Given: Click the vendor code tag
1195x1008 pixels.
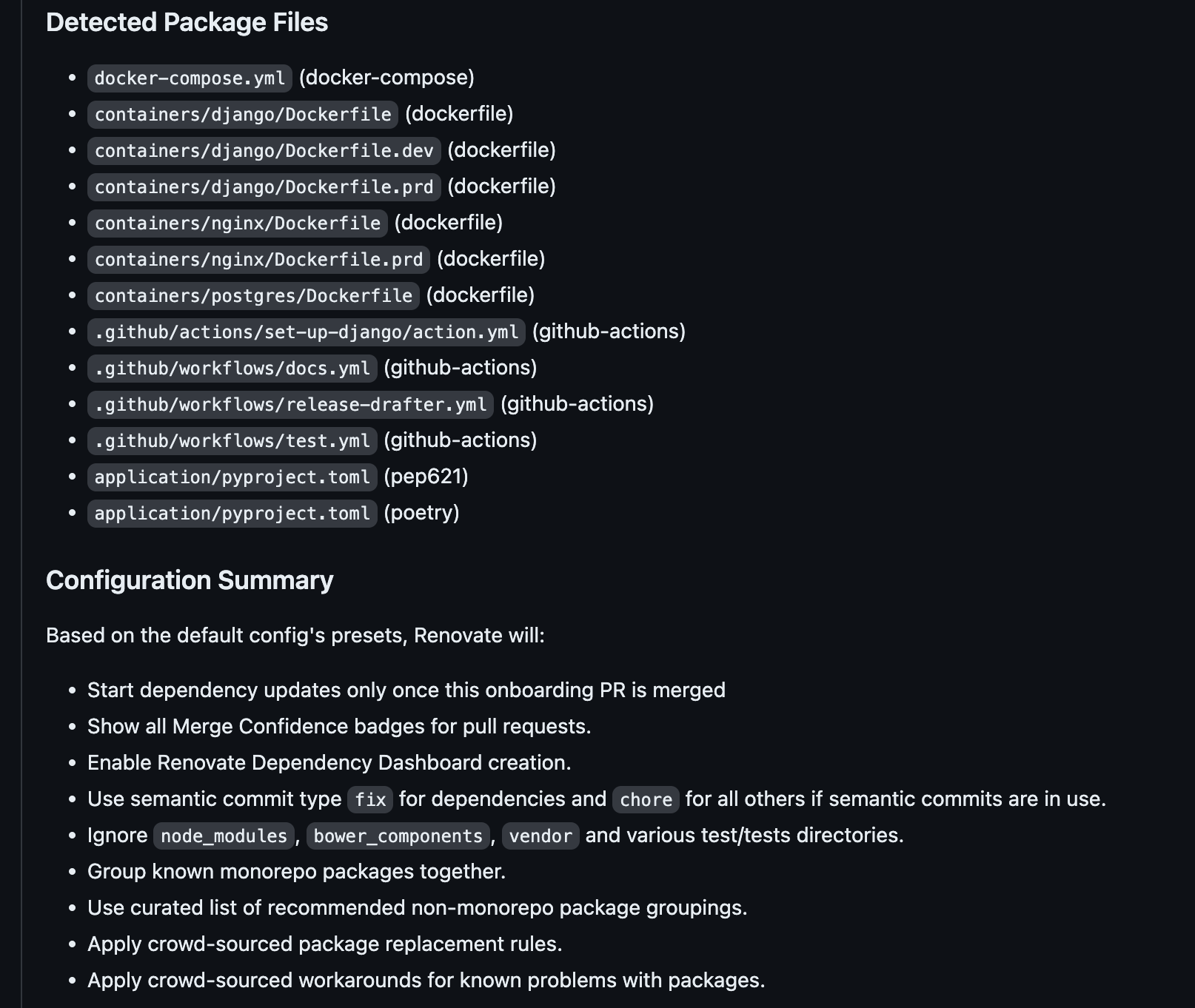Looking at the screenshot, I should click(540, 836).
